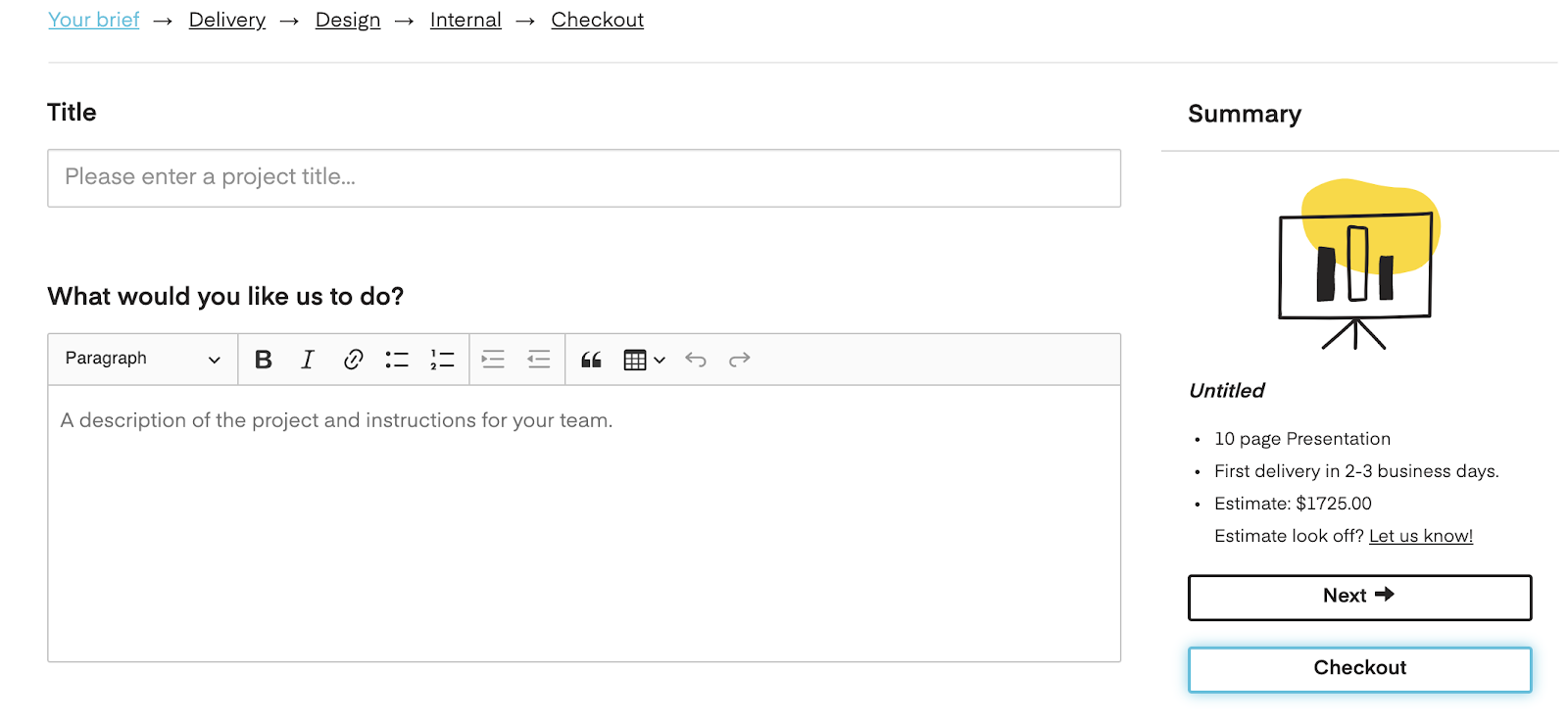Go to the Delivery step

[x=227, y=20]
